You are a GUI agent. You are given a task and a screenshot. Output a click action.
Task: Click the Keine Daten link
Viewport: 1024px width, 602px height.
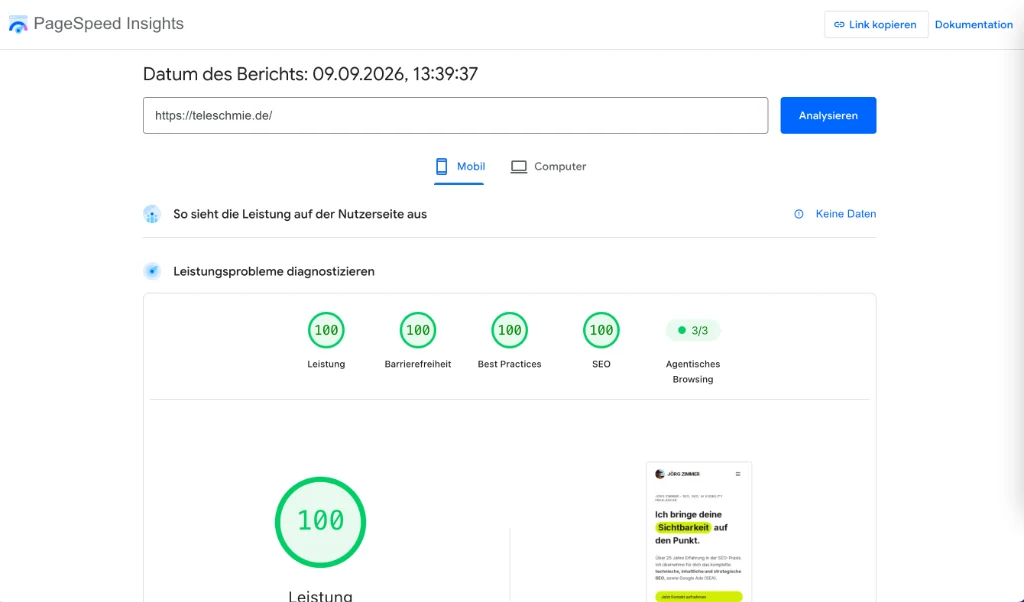(846, 214)
